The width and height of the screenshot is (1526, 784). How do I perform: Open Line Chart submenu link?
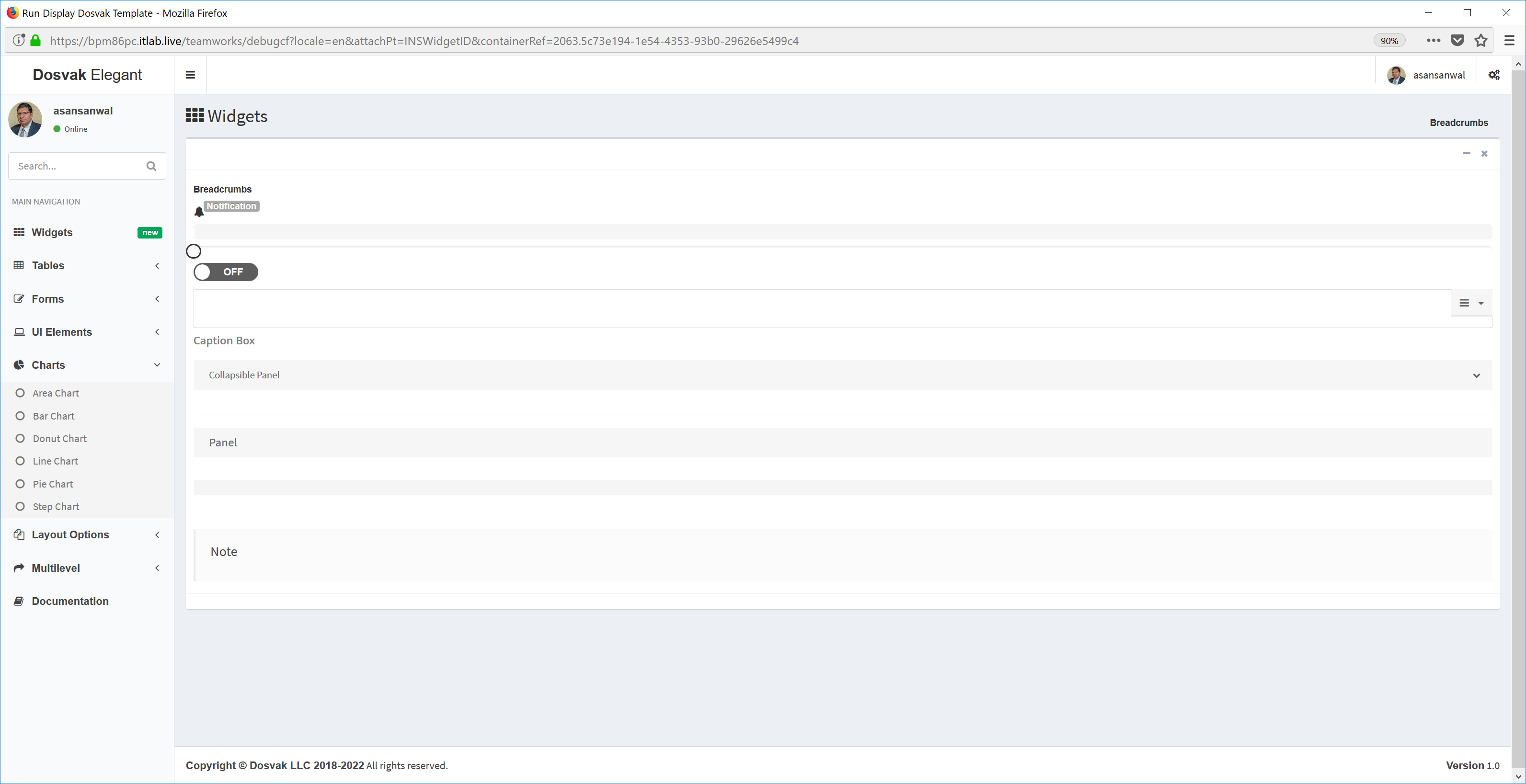pos(55,461)
